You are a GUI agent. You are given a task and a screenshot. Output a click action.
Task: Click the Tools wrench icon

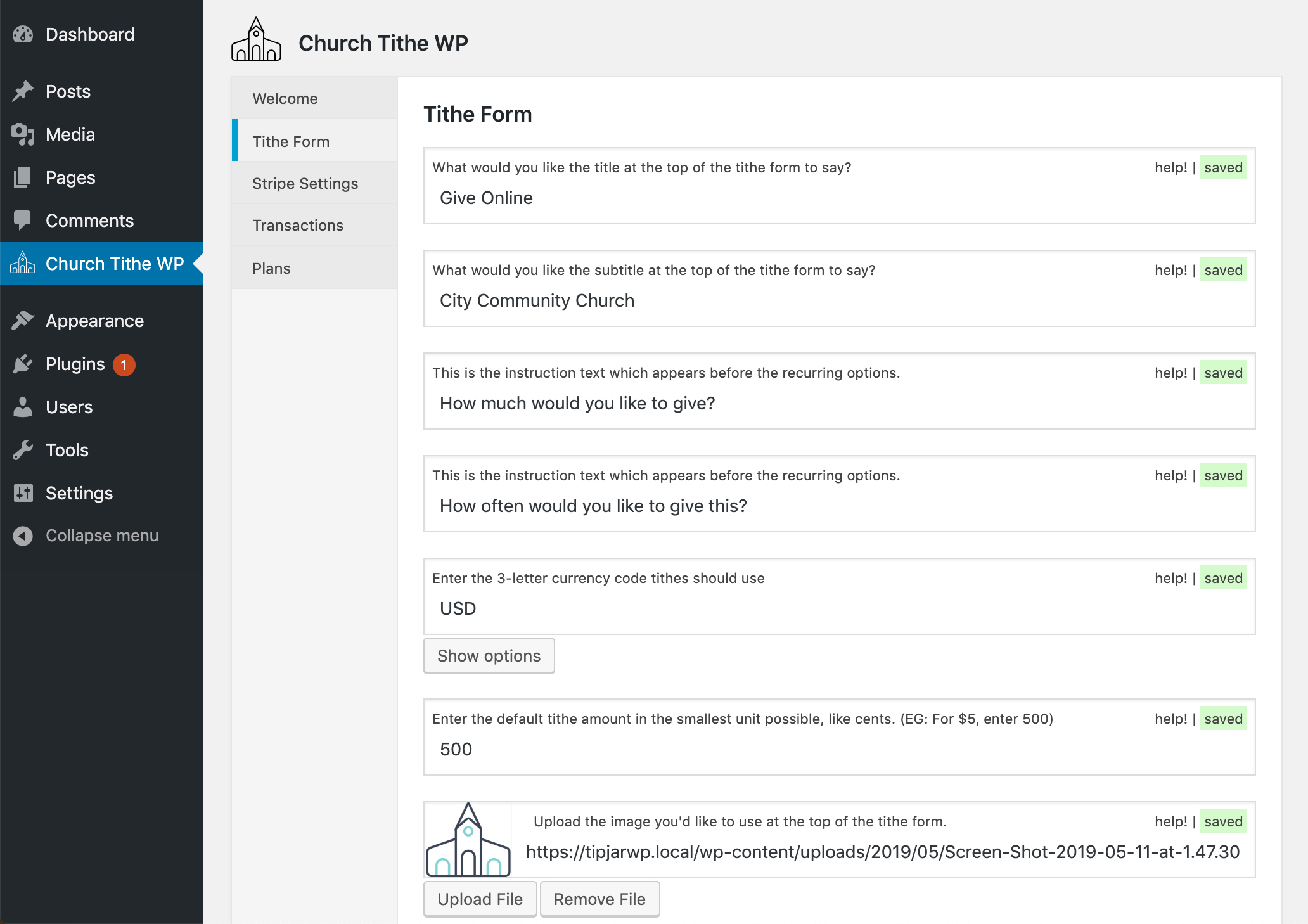pos(23,450)
